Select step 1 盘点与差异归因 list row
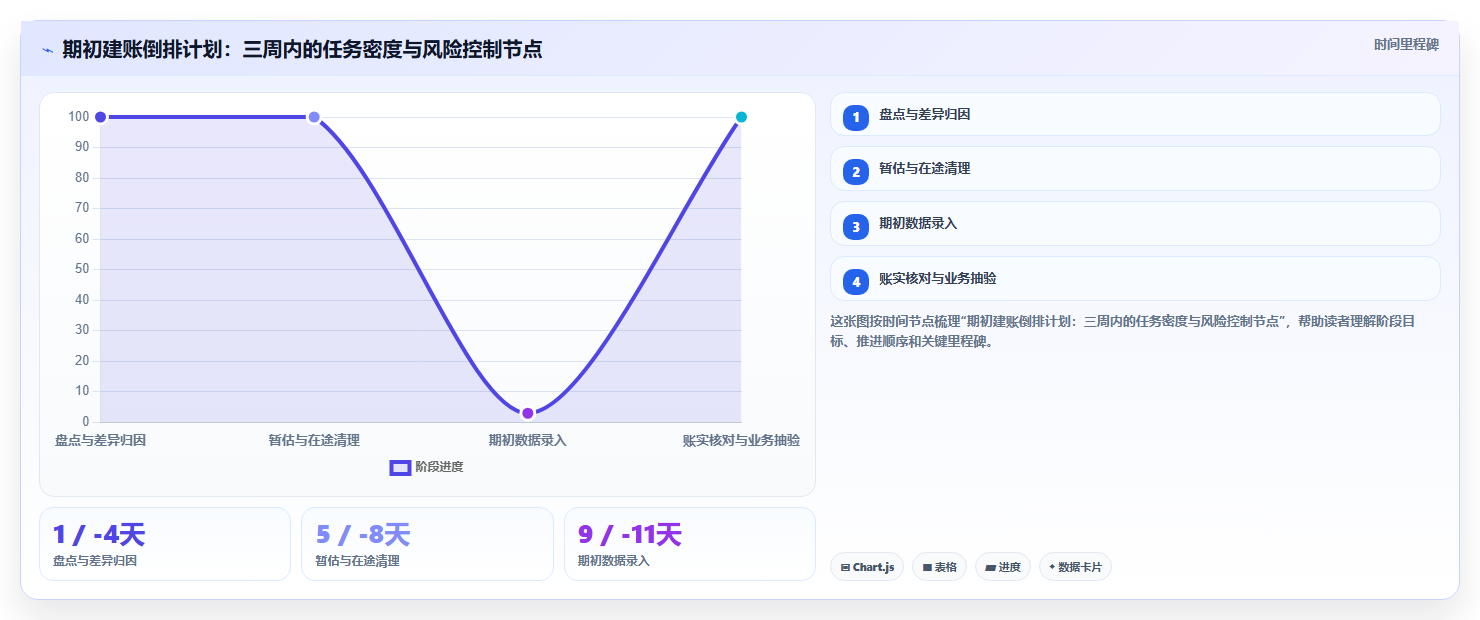Image resolution: width=1480 pixels, height=620 pixels. (1135, 114)
